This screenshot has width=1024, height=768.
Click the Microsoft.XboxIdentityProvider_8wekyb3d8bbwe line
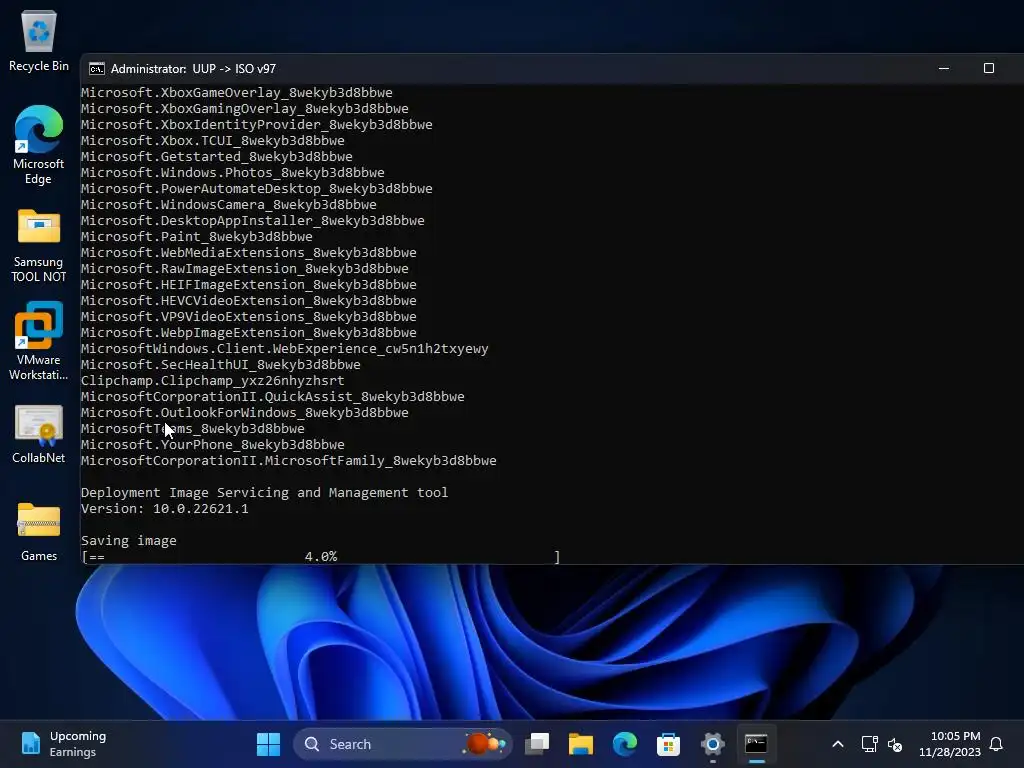tap(257, 125)
